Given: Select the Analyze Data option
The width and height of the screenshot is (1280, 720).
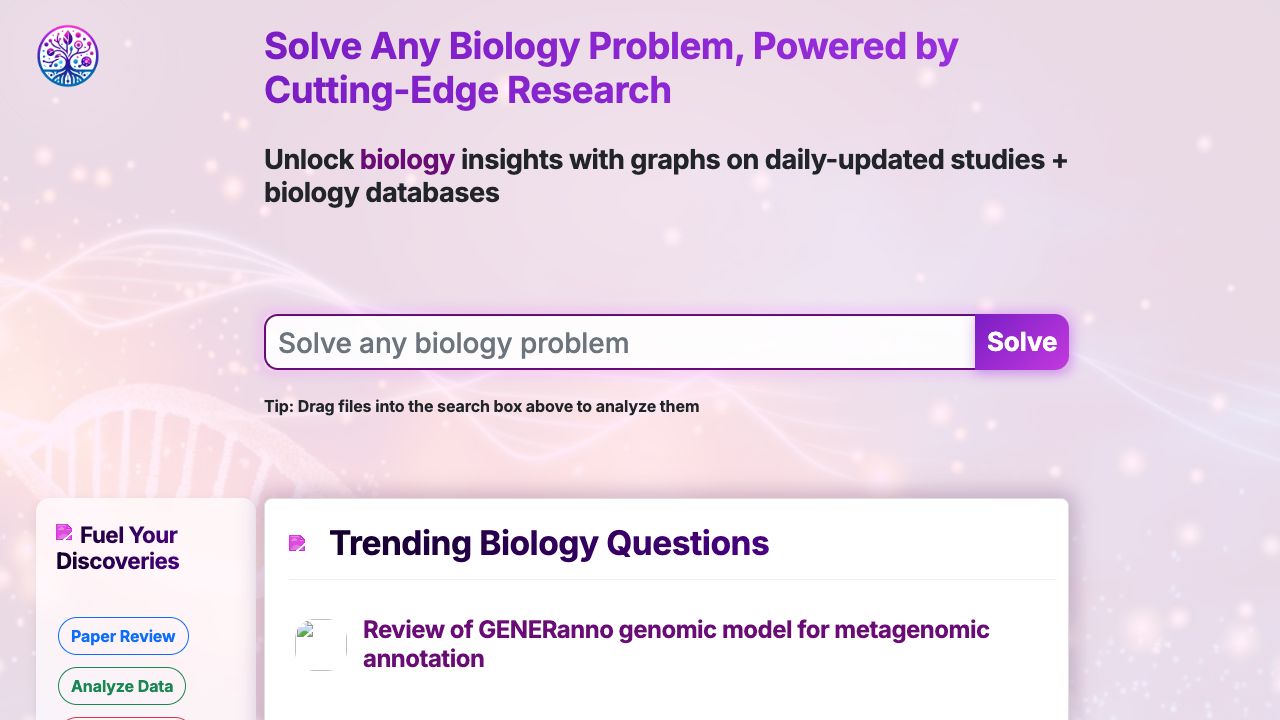Looking at the screenshot, I should [x=122, y=686].
